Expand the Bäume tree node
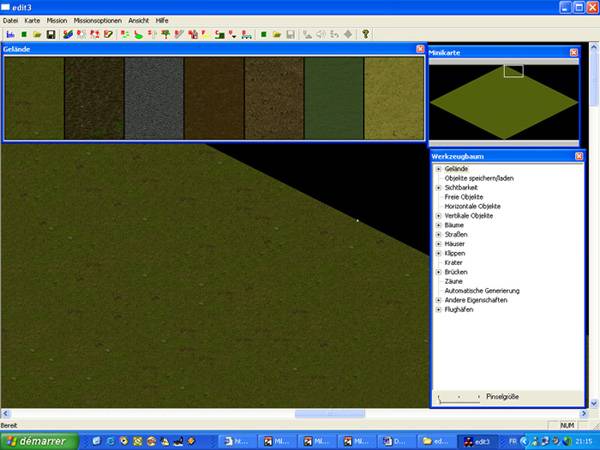The image size is (600, 450). [438, 225]
